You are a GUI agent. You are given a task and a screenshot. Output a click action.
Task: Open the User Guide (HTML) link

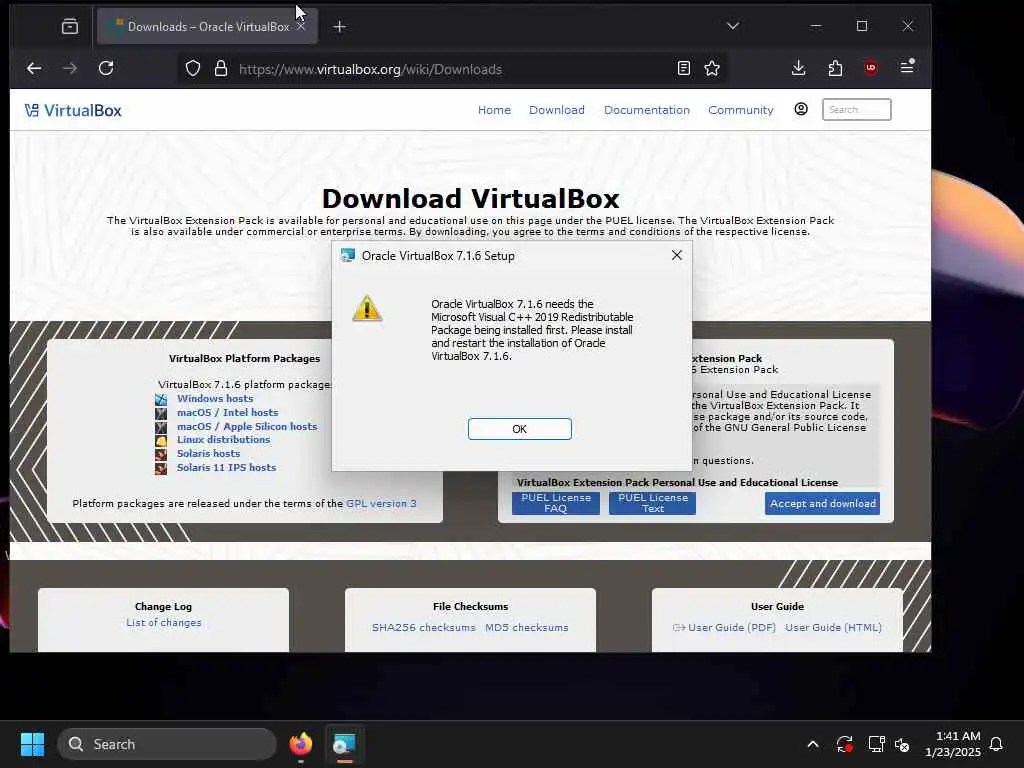(x=833, y=628)
